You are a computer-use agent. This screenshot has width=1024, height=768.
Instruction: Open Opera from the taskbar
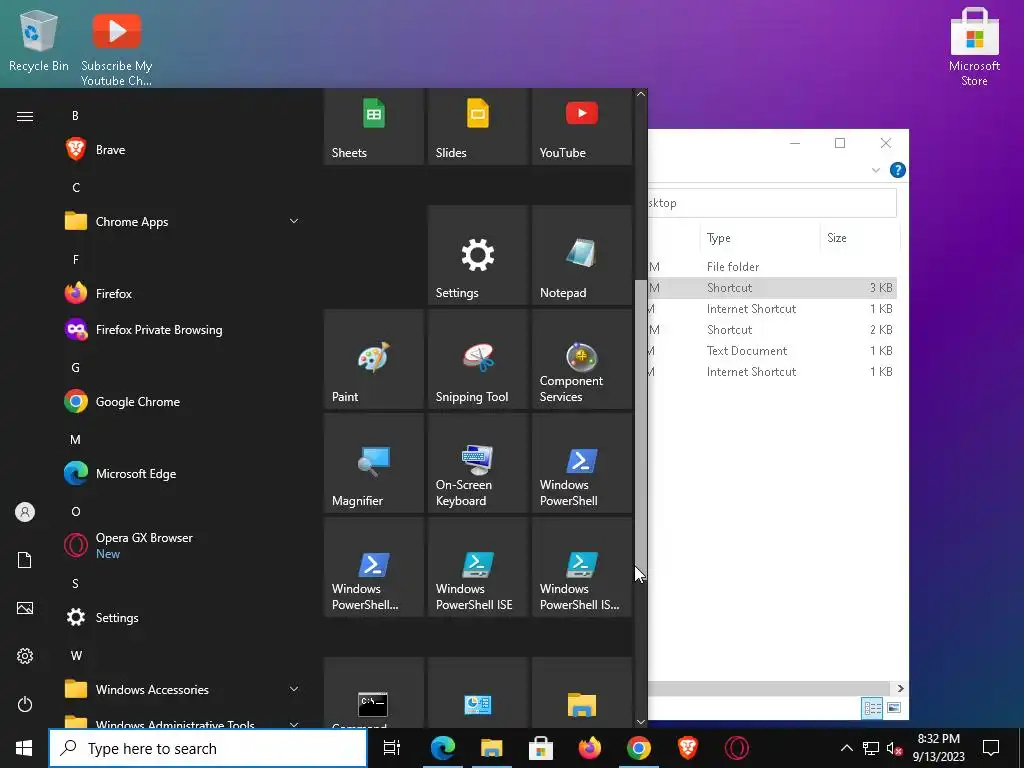(737, 748)
